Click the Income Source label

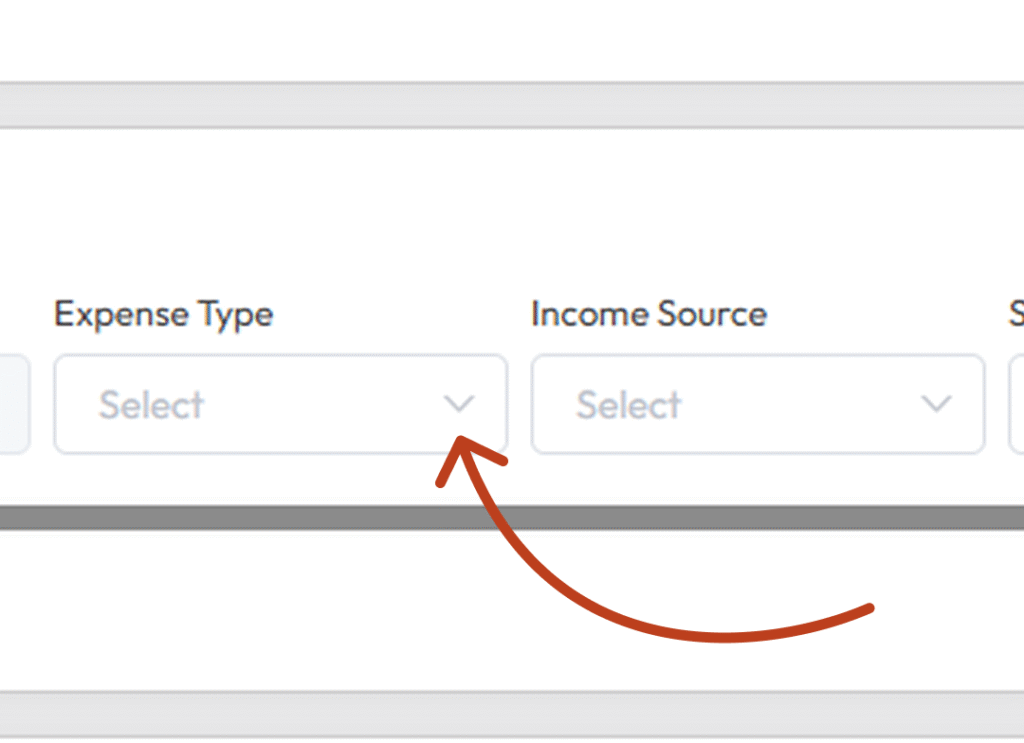click(x=648, y=314)
